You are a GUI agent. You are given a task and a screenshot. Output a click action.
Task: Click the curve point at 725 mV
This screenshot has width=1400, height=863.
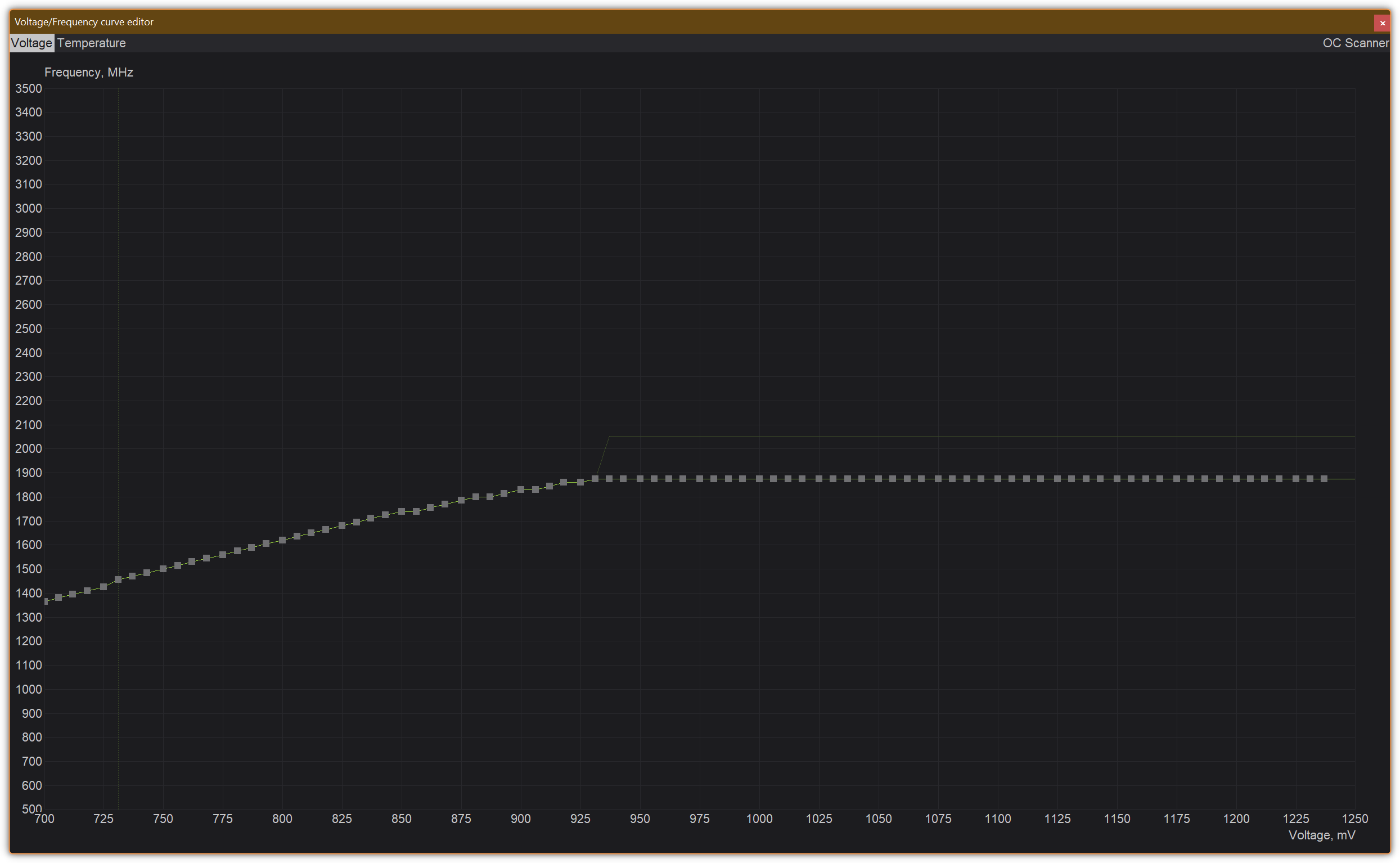point(103,587)
